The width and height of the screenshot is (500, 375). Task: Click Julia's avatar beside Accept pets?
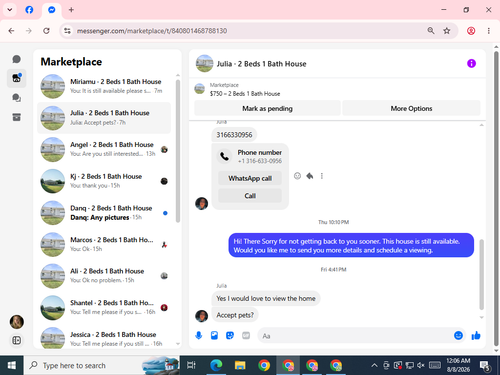[201, 316]
